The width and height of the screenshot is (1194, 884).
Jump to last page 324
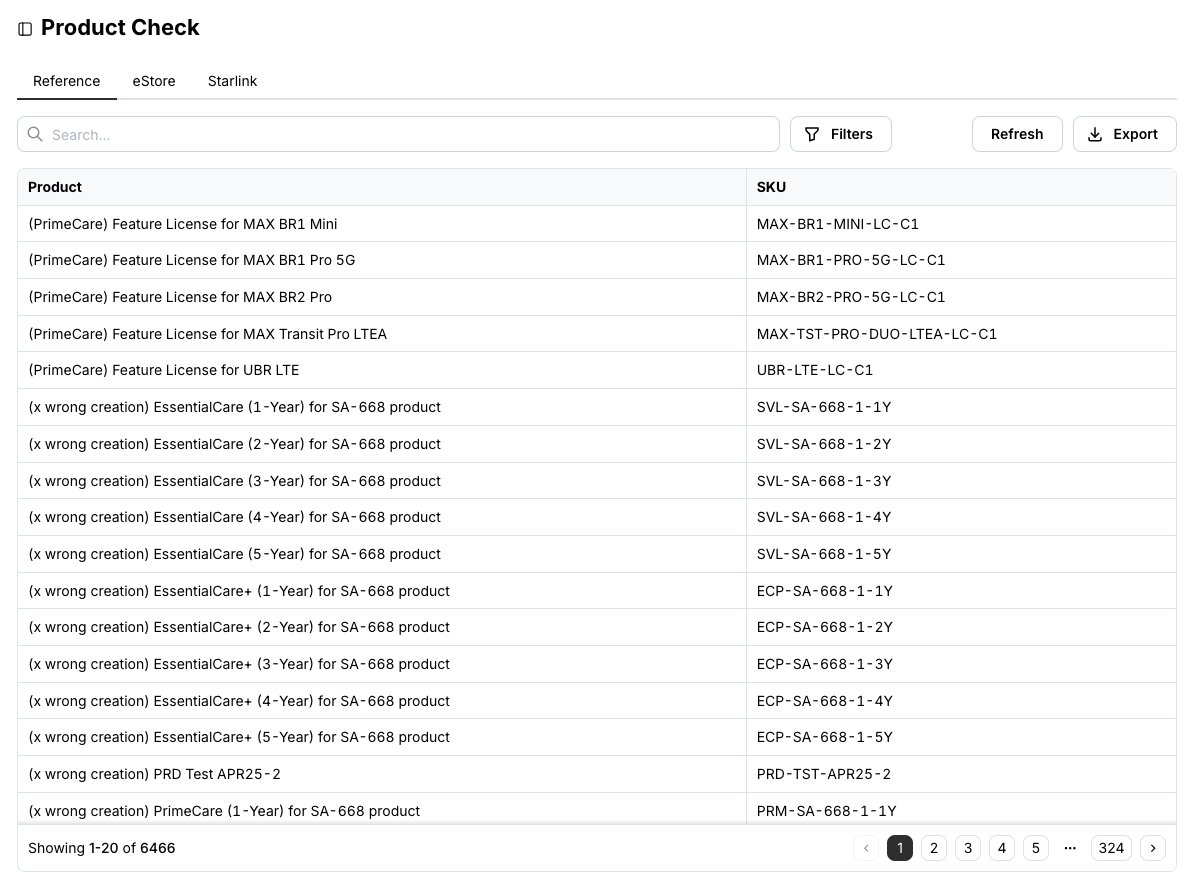1111,848
